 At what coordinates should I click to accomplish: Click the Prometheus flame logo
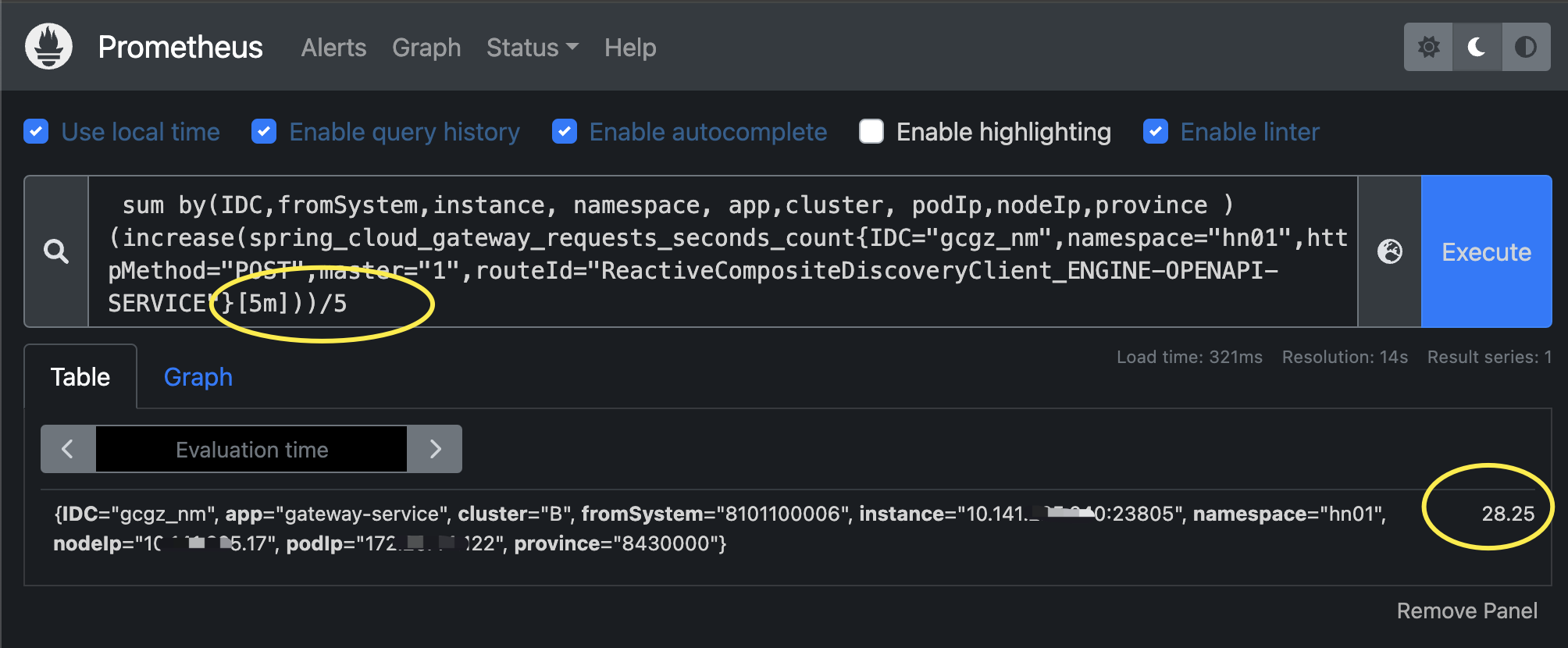[x=48, y=47]
